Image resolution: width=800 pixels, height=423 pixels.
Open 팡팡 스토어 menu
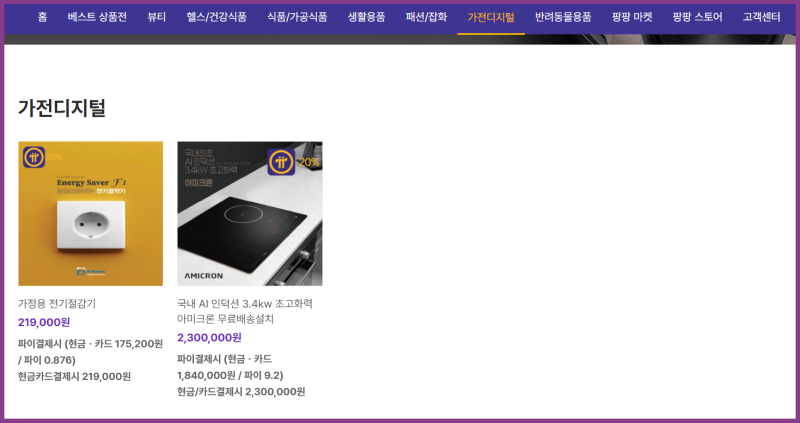[x=697, y=17]
